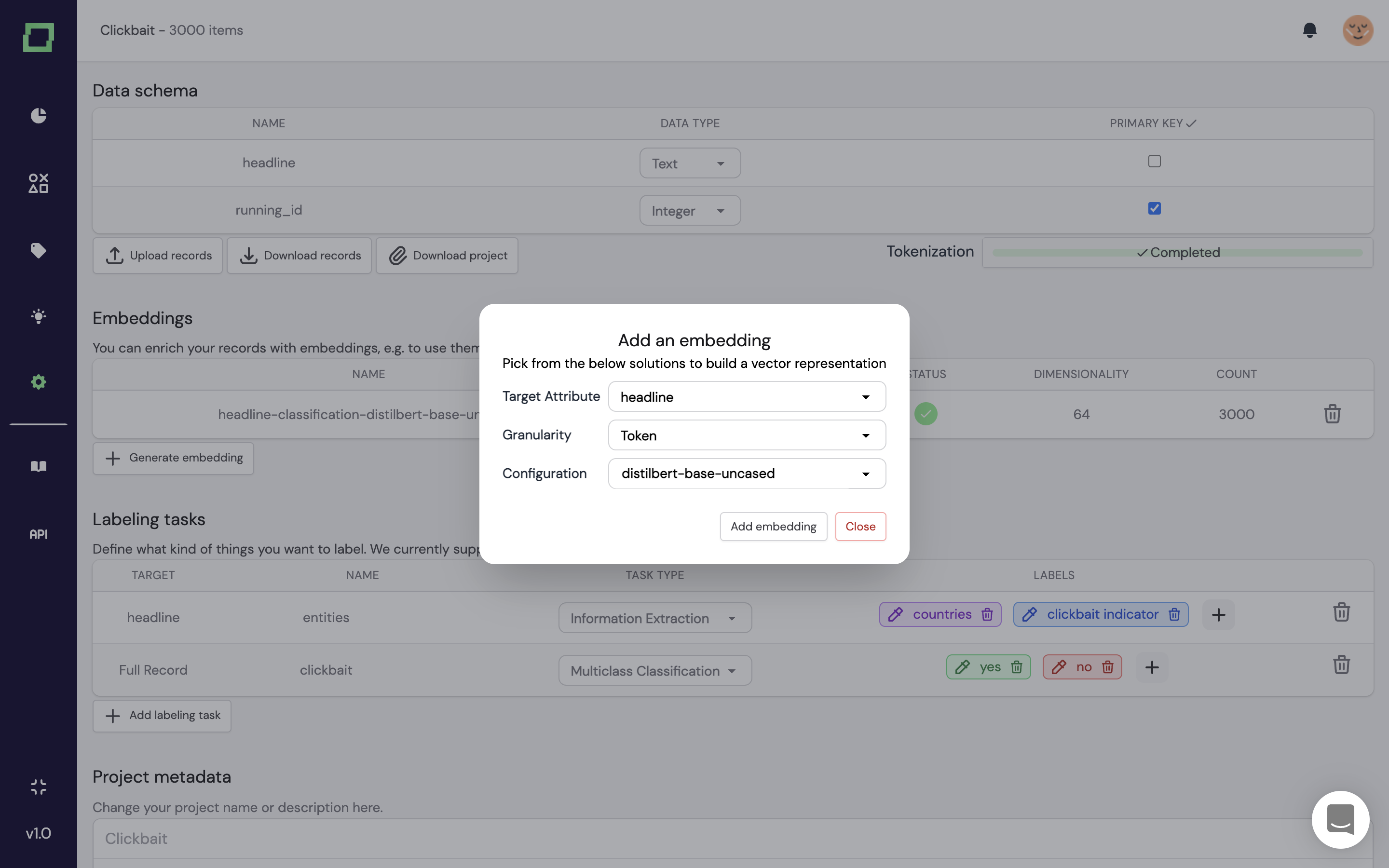Delete the embedding with trash icon
Viewport: 1389px width, 868px height.
pos(1332,414)
